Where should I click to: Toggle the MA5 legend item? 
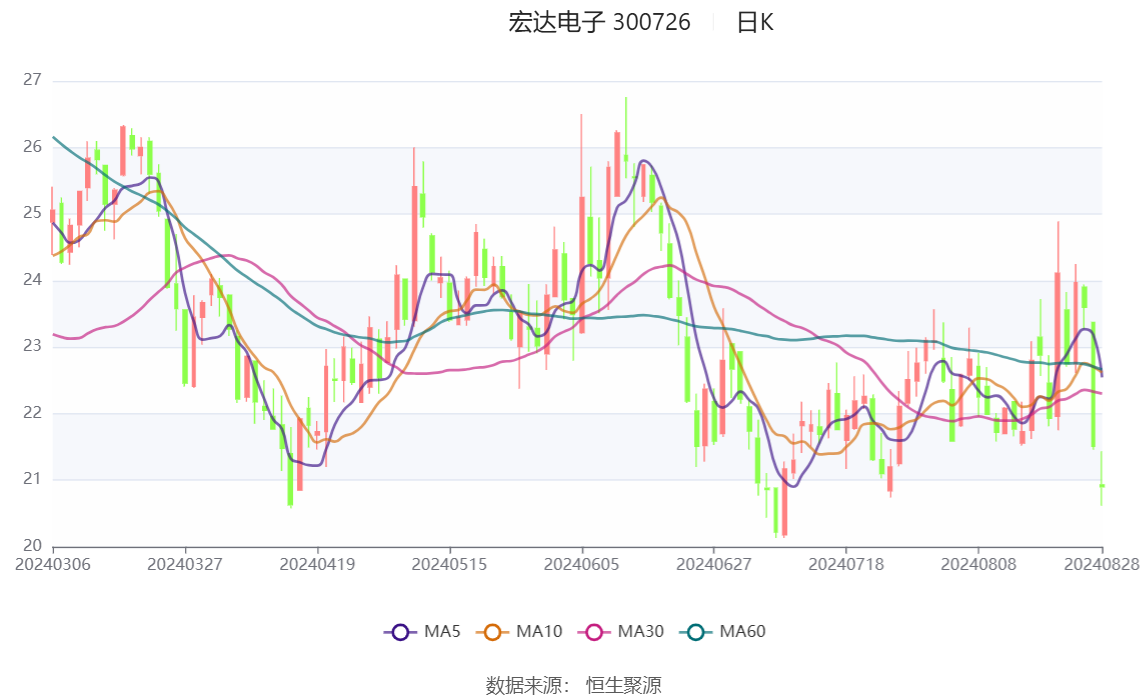422,632
